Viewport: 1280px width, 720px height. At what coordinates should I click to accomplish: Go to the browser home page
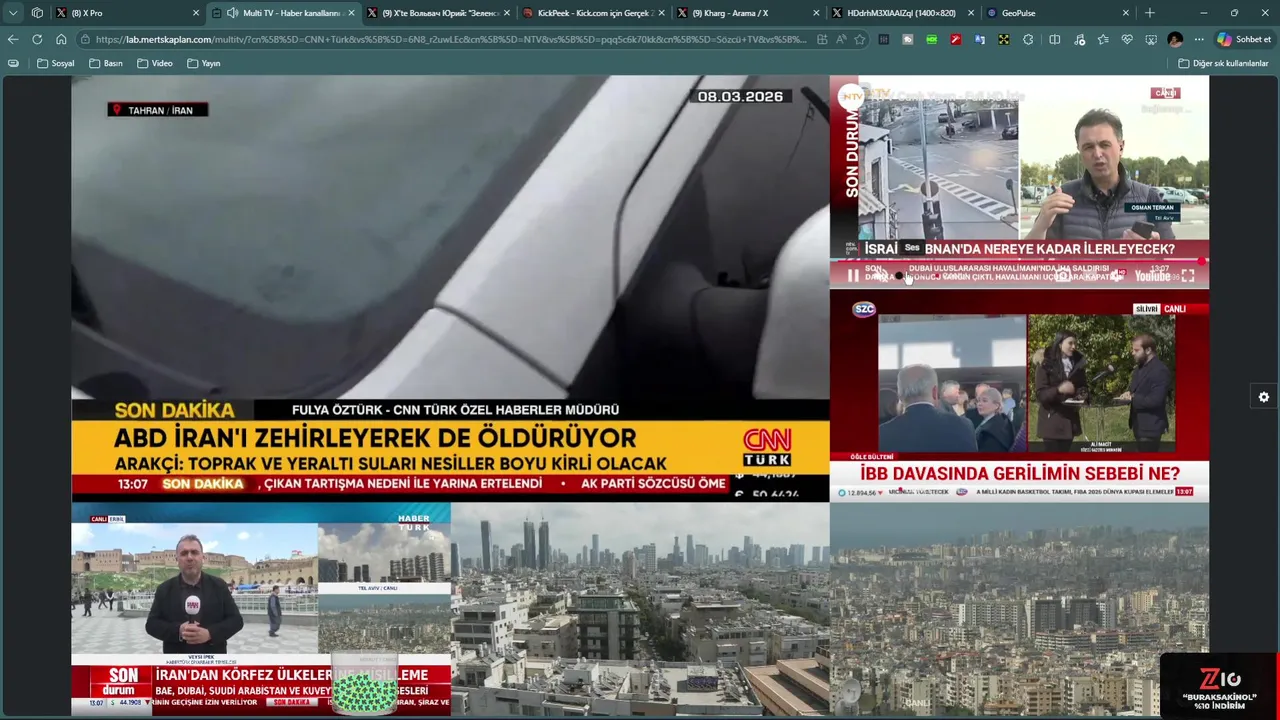tap(61, 39)
